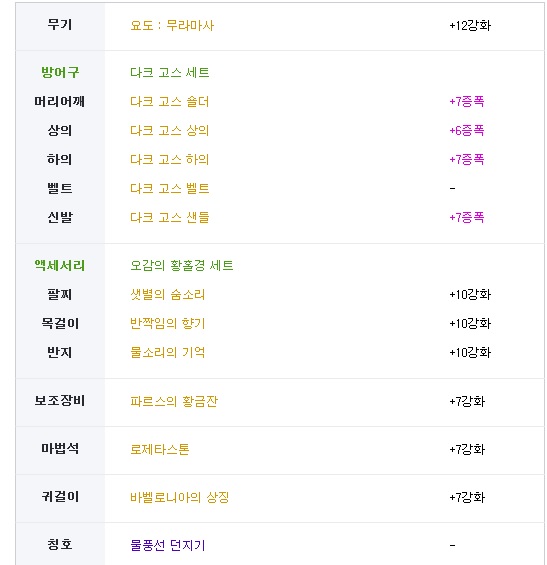Click the +6증폭 value for 상의
547x565 pixels.
point(467,130)
